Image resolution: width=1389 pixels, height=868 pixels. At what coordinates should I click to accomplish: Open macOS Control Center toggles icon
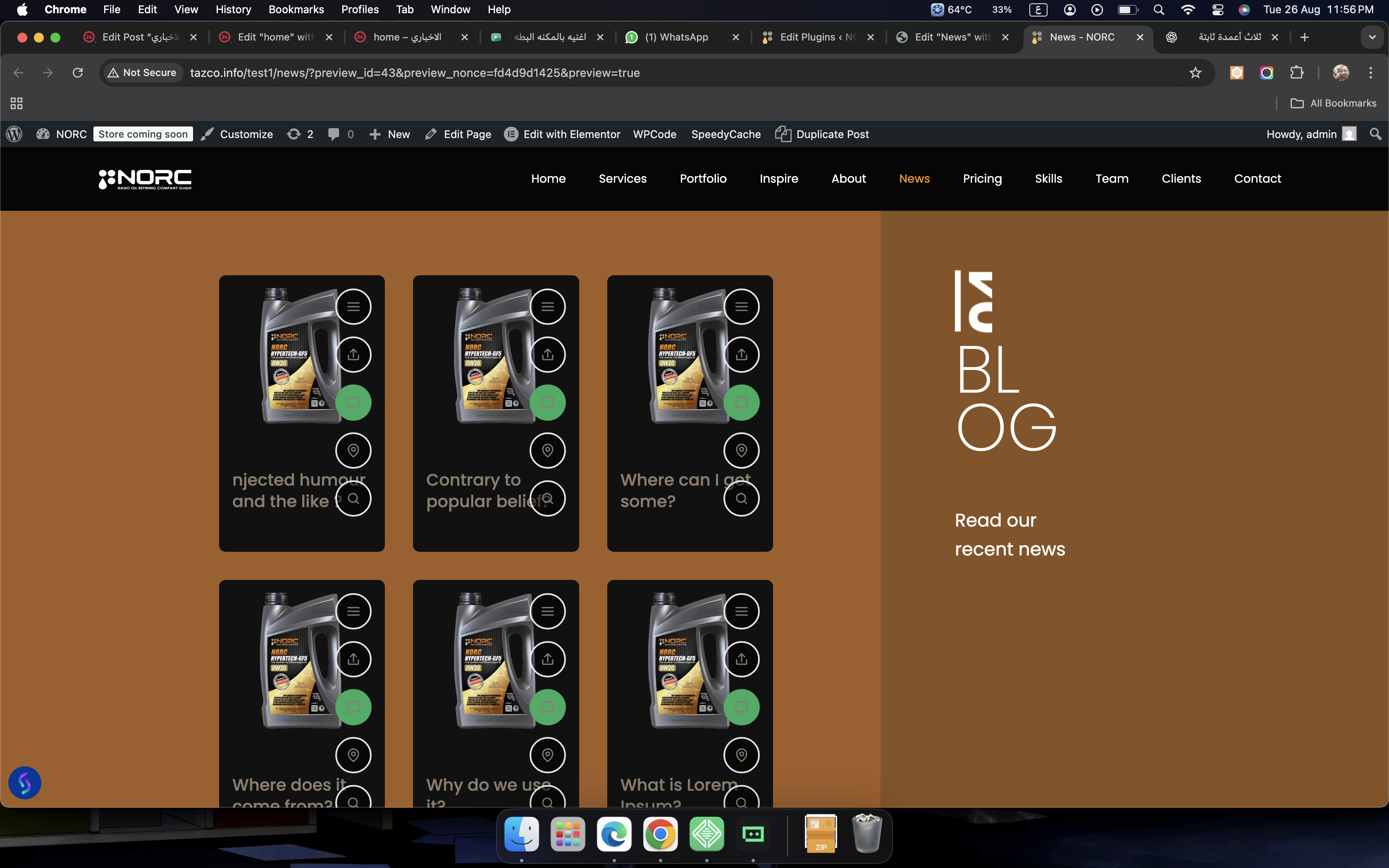pos(1217,9)
